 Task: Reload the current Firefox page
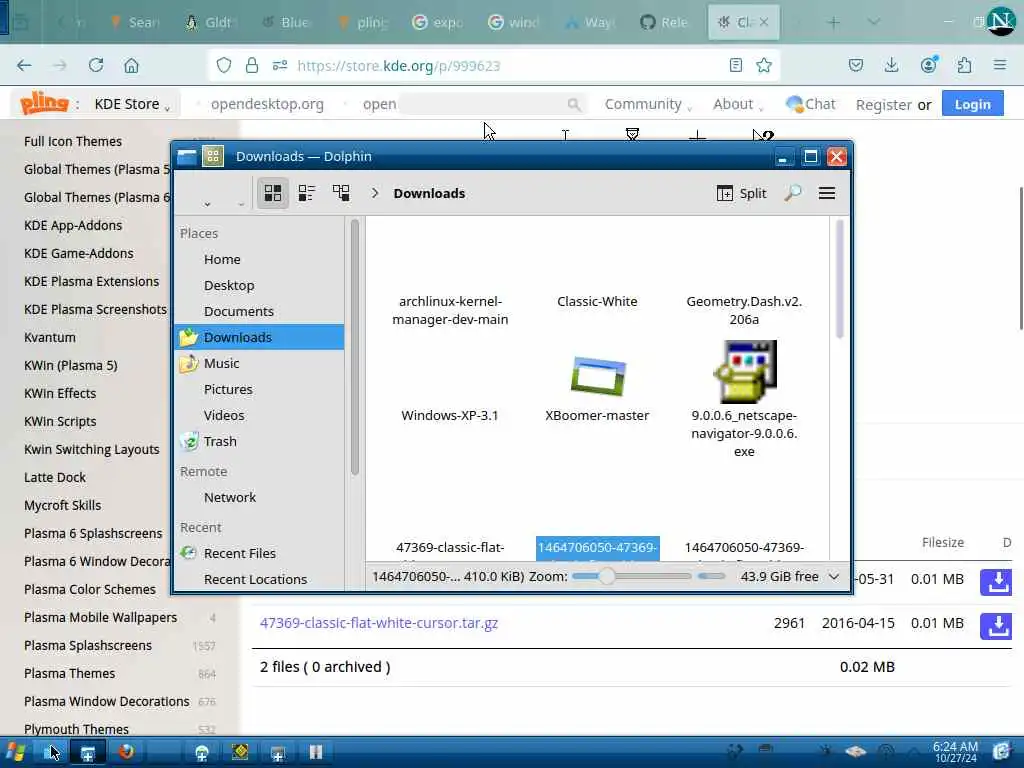[x=96, y=65]
